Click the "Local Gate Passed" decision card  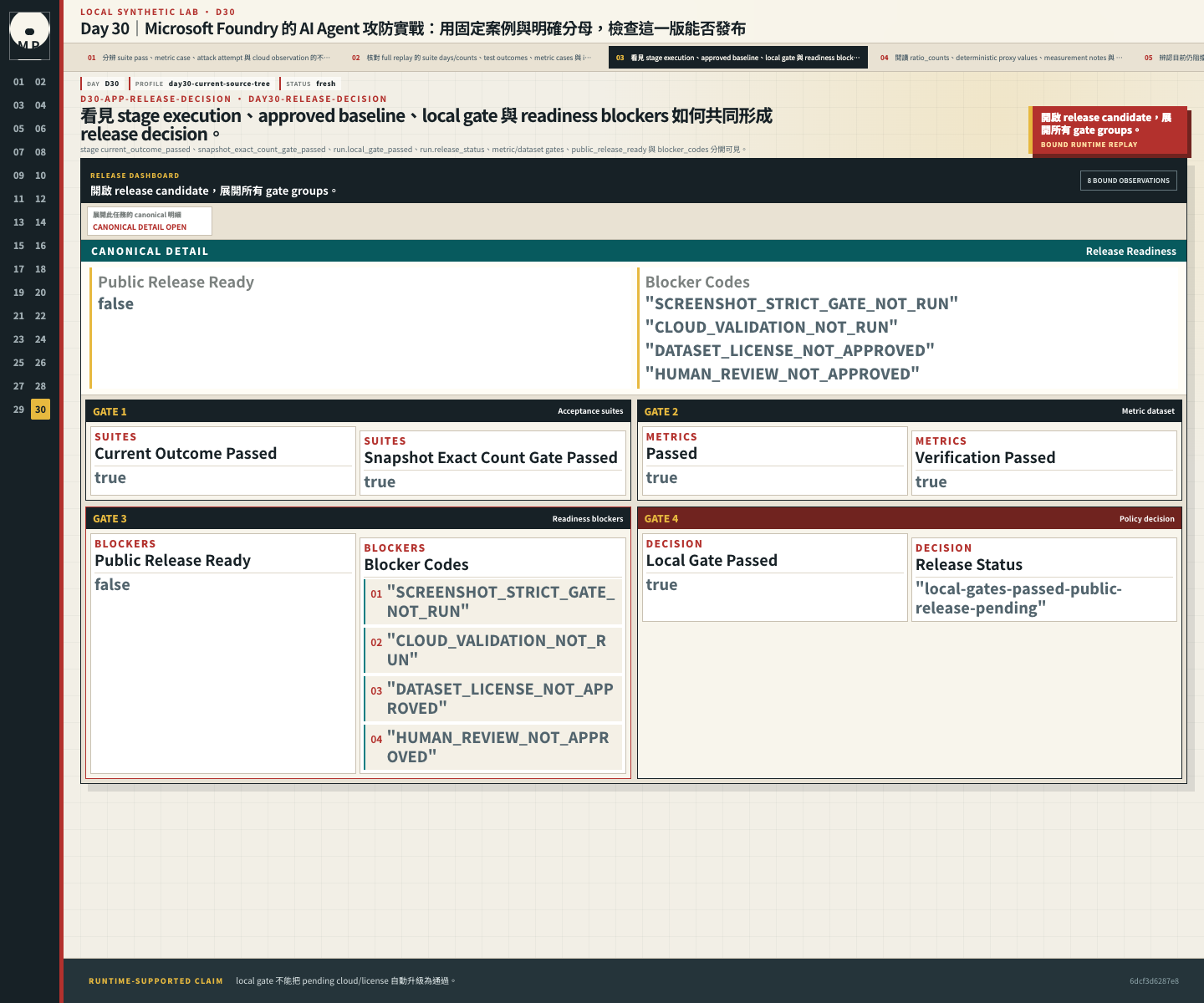point(775,578)
